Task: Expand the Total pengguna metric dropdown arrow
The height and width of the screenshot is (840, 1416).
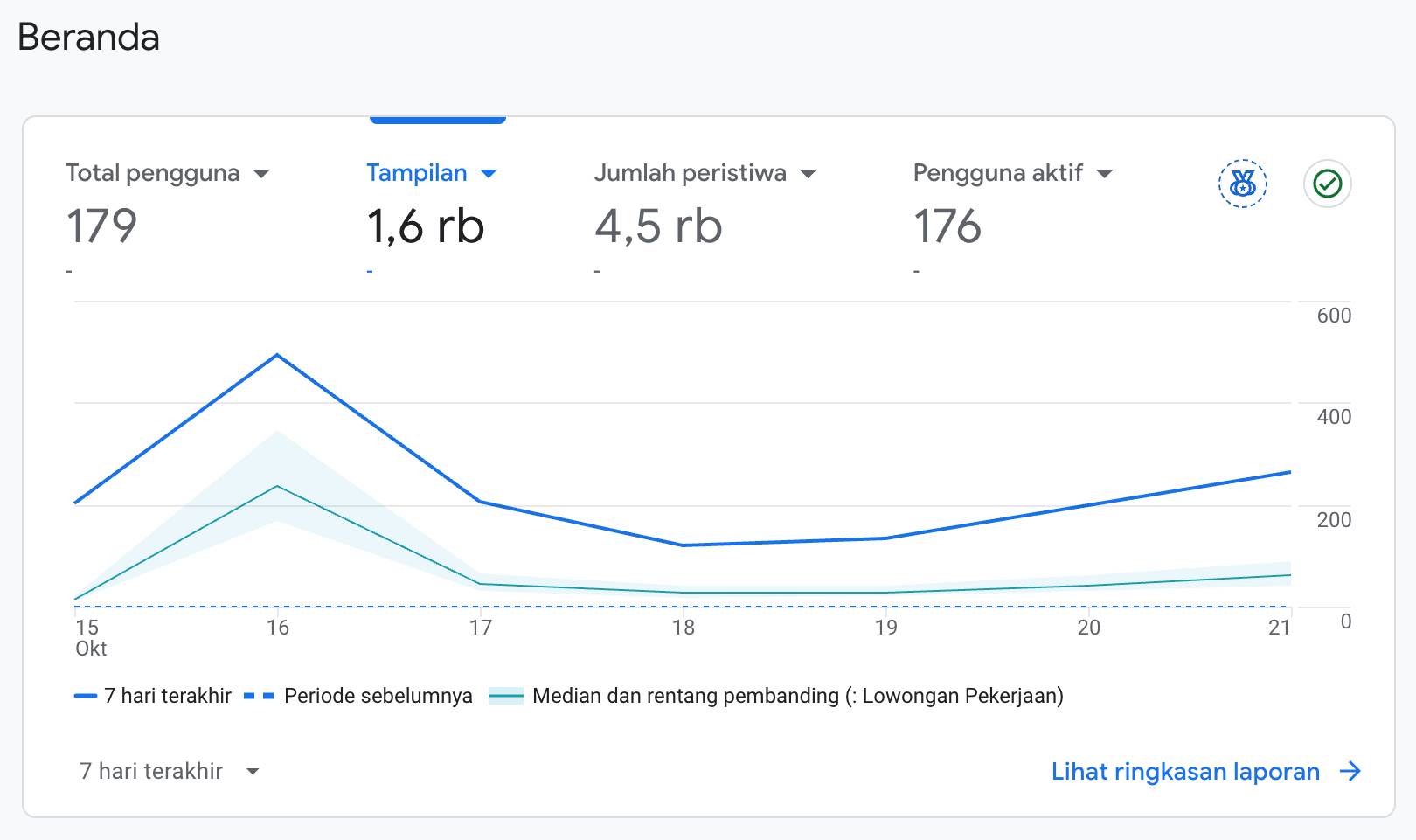Action: click(x=260, y=174)
